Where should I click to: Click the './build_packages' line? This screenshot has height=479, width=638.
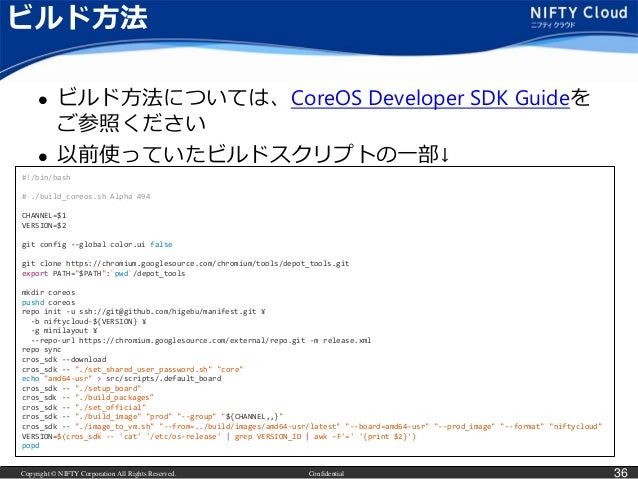pyautogui.click(x=87, y=398)
